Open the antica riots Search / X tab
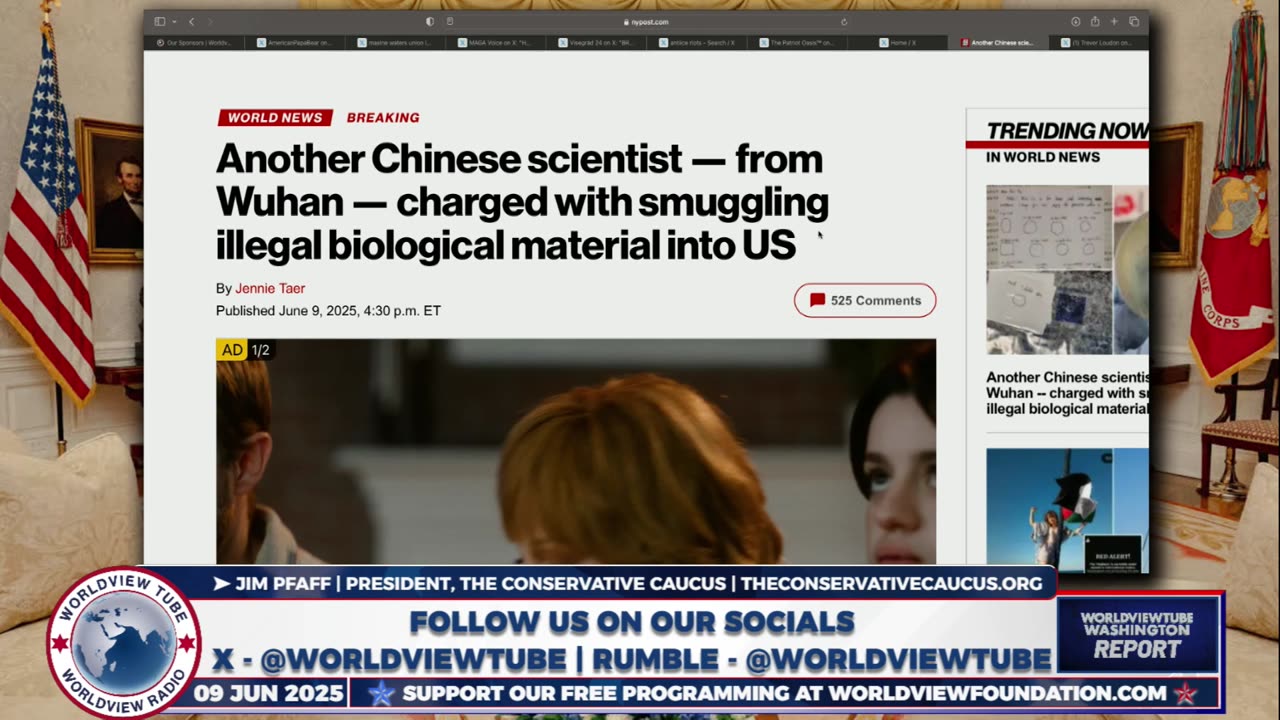The height and width of the screenshot is (720, 1280). [698, 43]
